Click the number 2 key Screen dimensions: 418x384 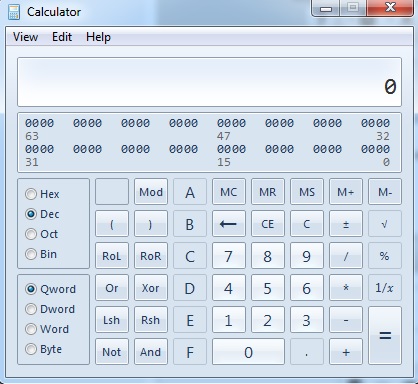(268, 320)
